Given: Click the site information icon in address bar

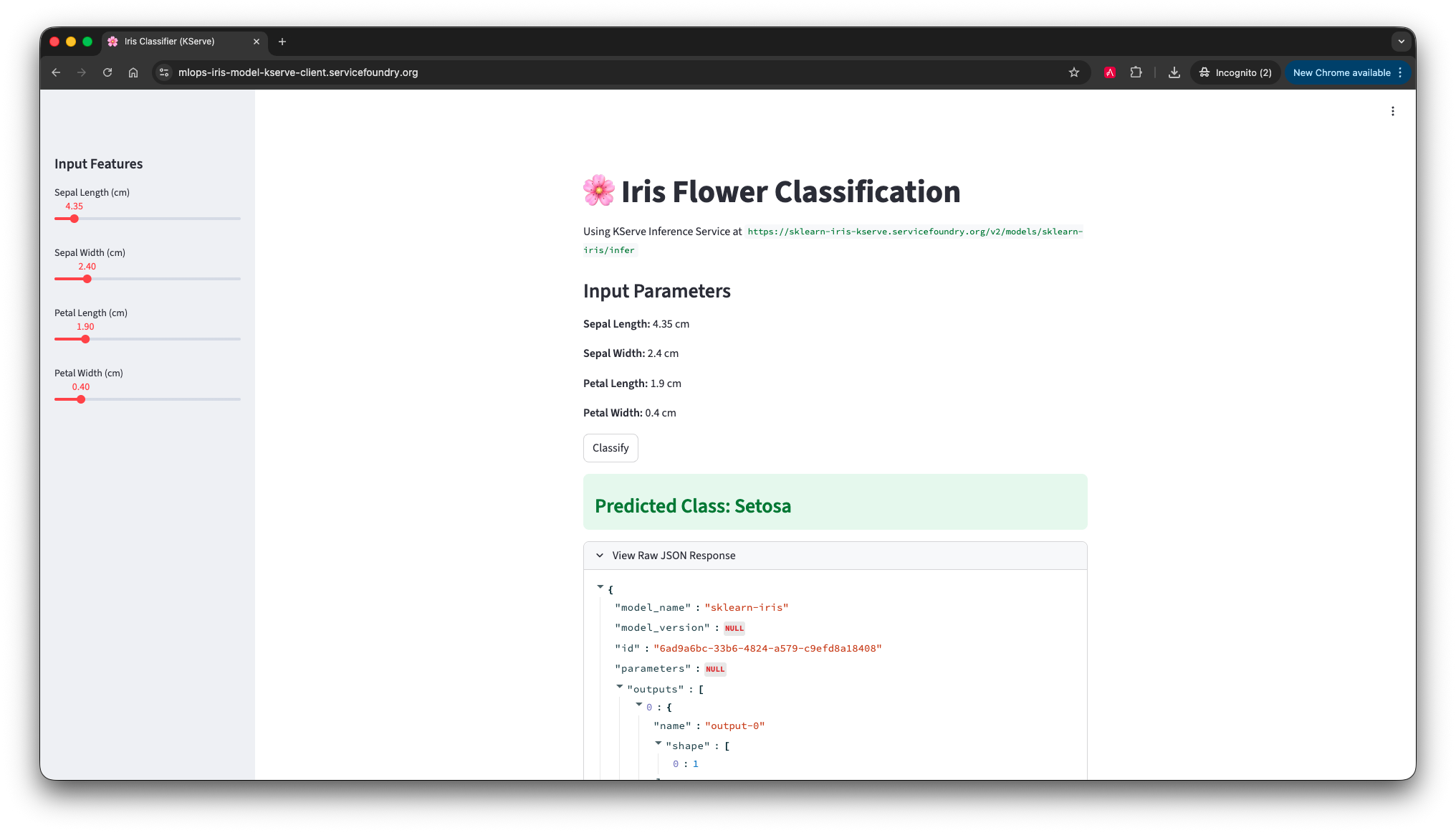Looking at the screenshot, I should pyautogui.click(x=164, y=72).
